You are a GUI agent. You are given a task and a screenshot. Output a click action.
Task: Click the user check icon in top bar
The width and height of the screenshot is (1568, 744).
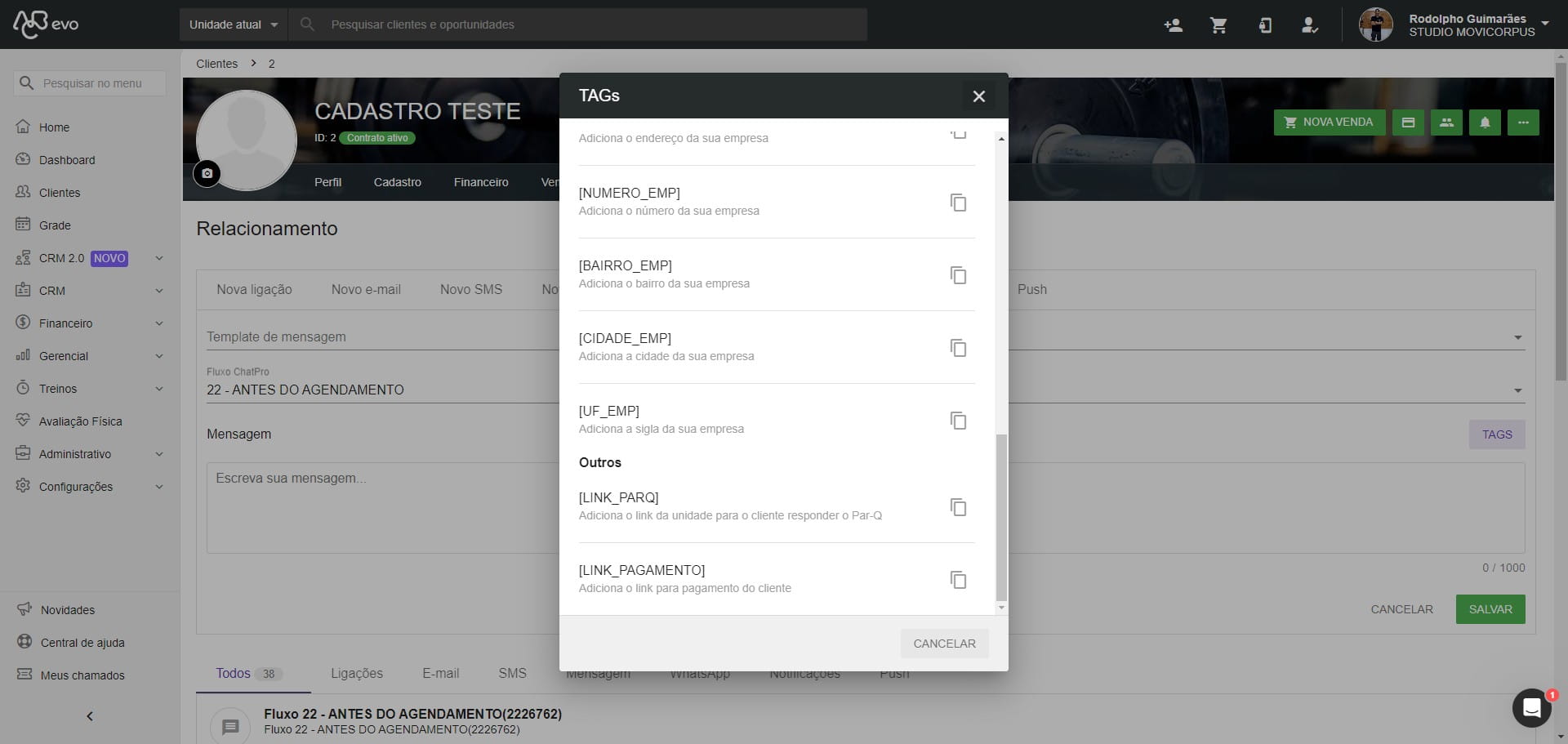pyautogui.click(x=1310, y=25)
